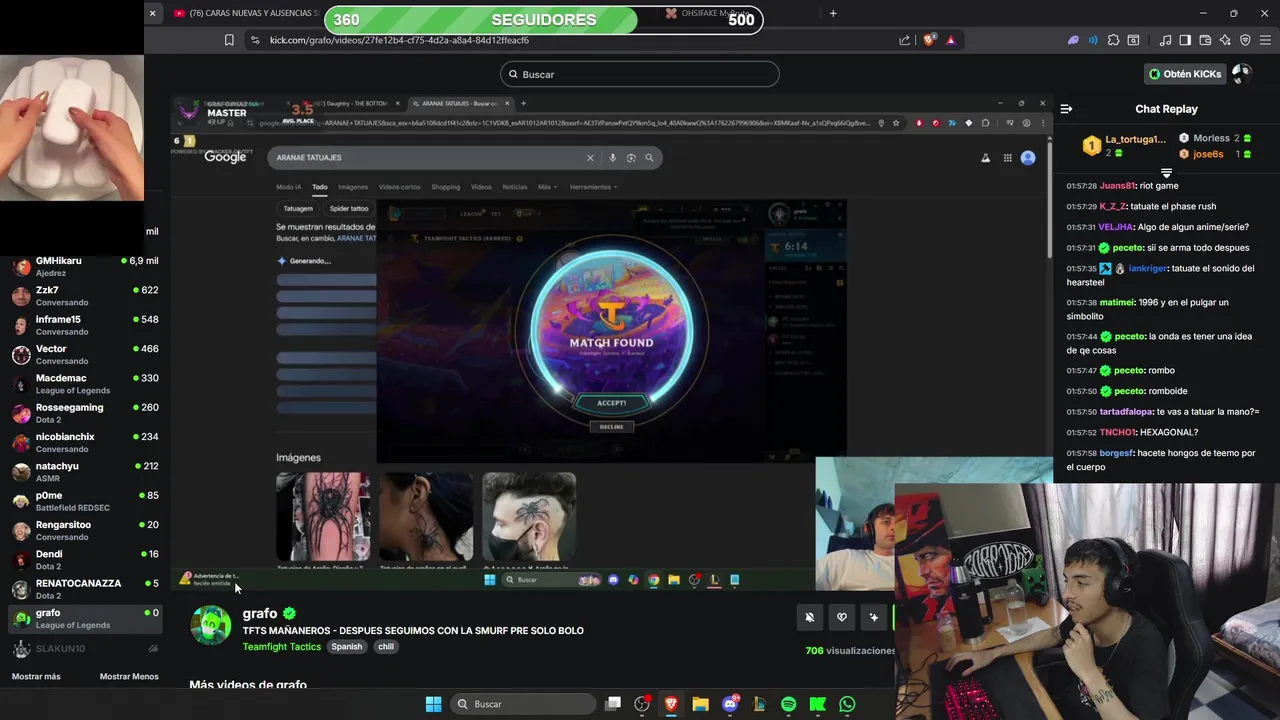The image size is (1280, 720).
Task: Open Macdemac channel in sidebar
Action: (x=84, y=384)
